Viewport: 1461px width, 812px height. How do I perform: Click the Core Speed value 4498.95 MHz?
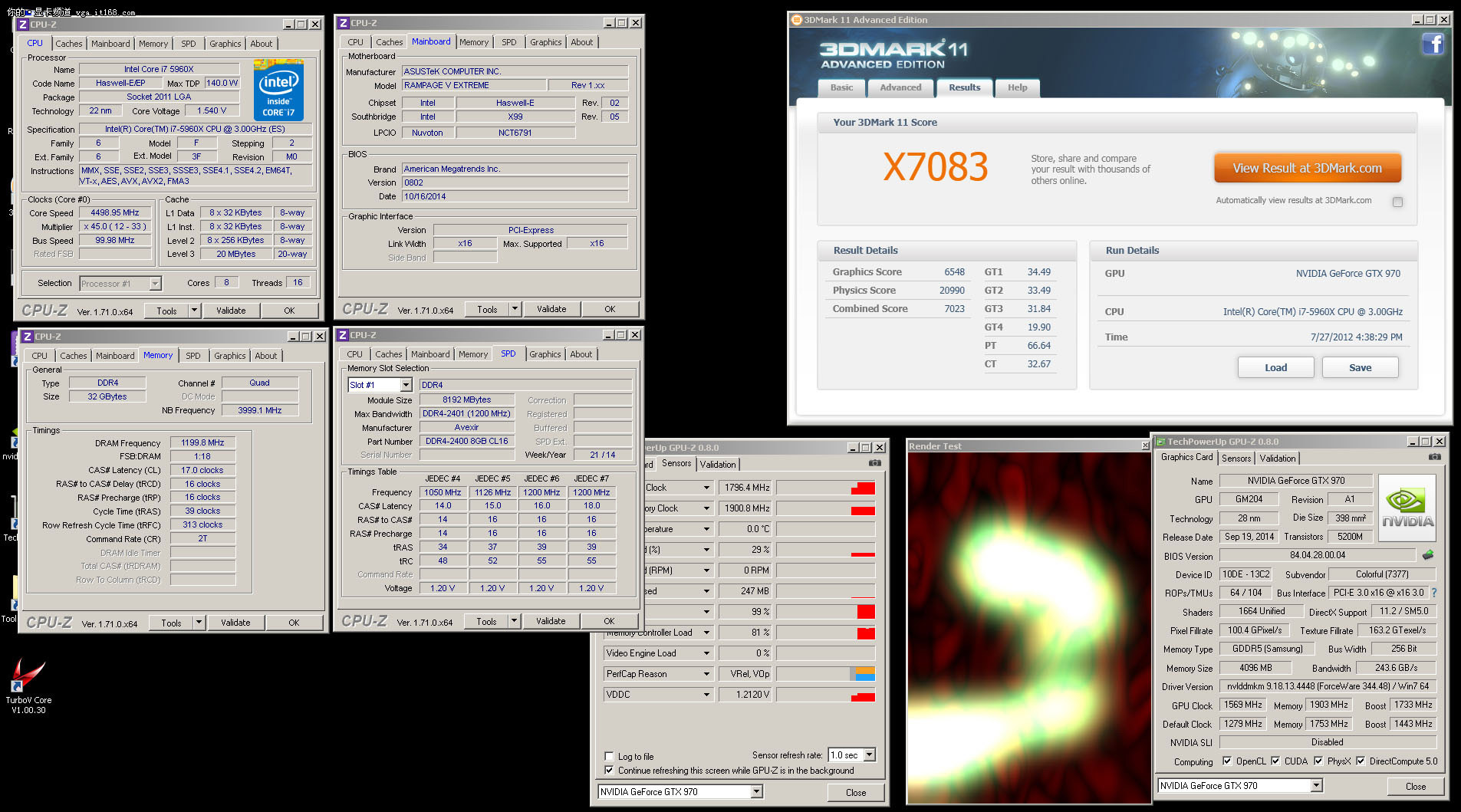click(115, 213)
